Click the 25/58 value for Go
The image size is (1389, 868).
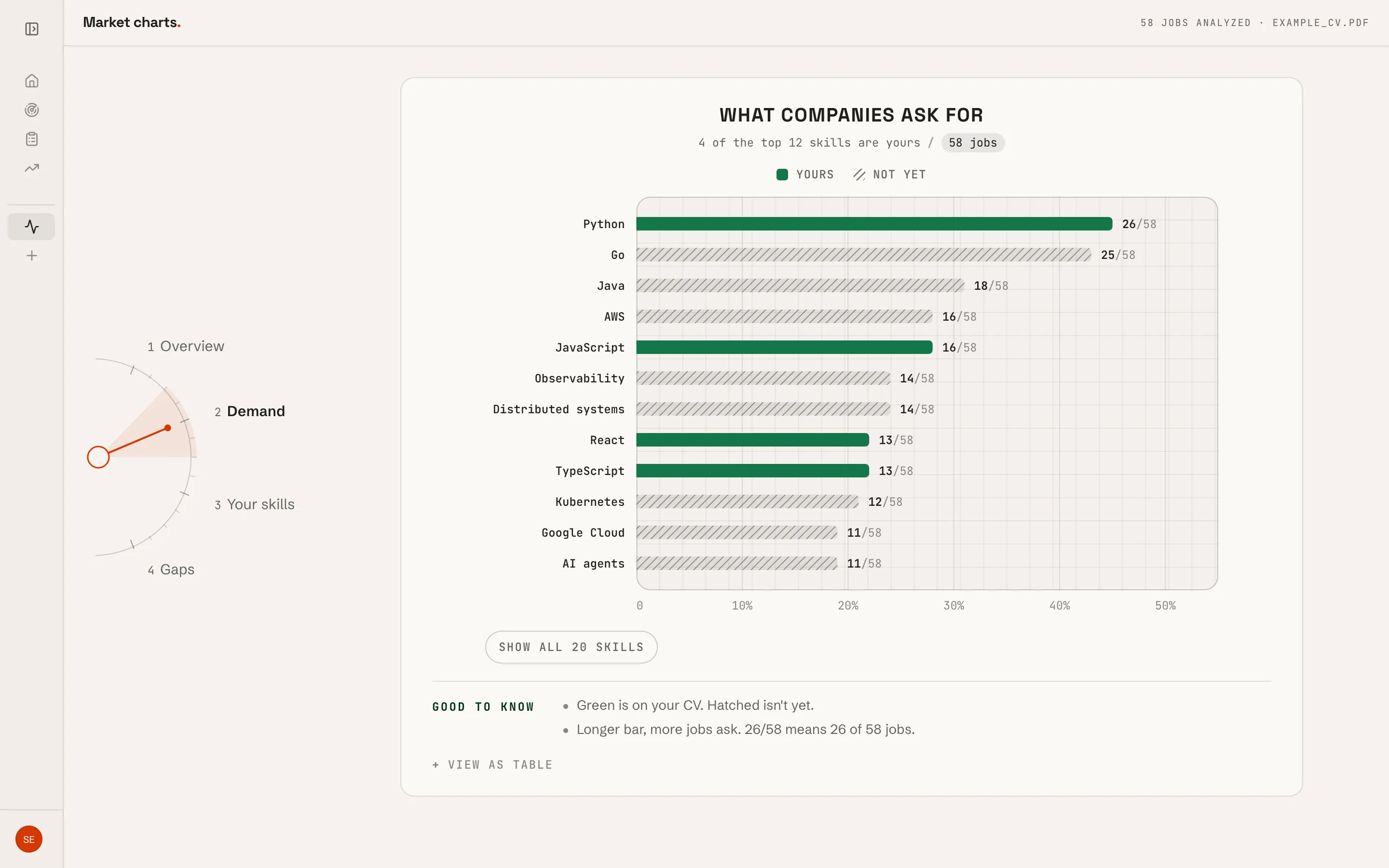(1118, 255)
